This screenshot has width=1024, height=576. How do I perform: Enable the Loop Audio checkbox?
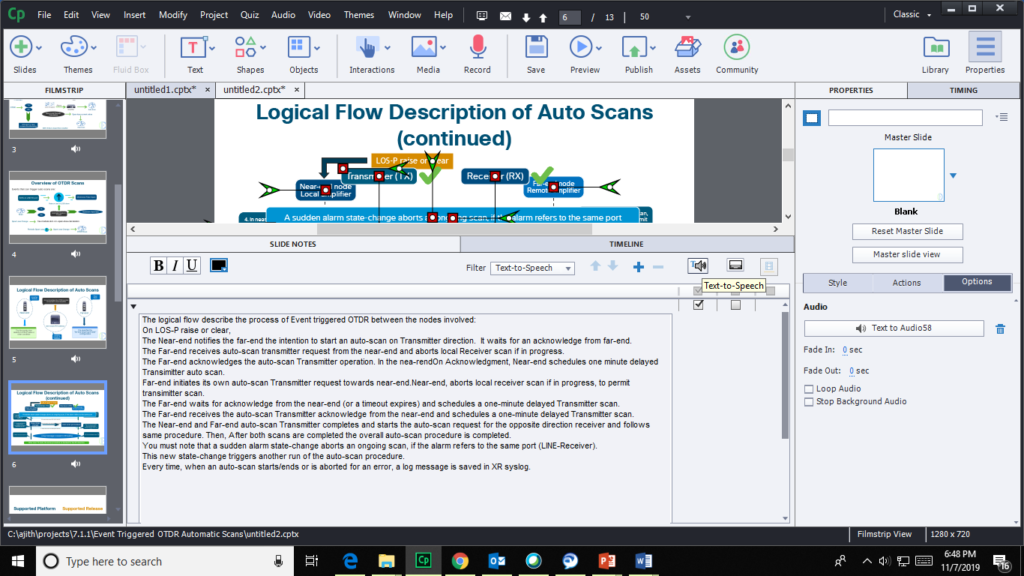click(808, 389)
